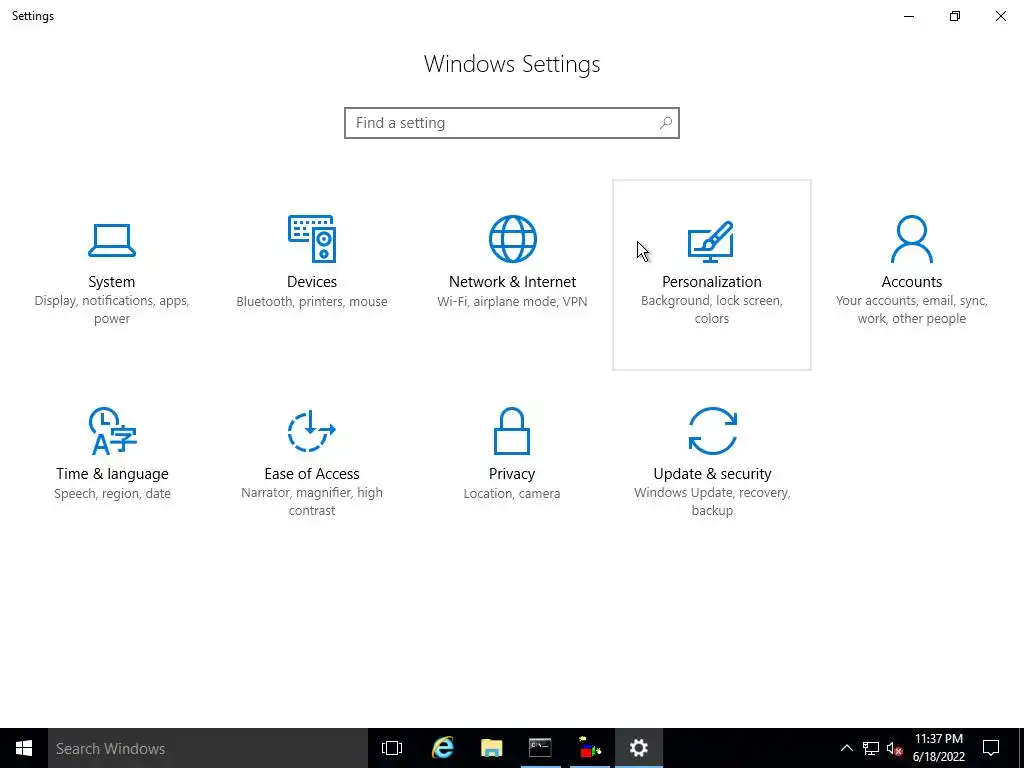This screenshot has width=1024, height=768.
Task: Open Devices keyboard and speaker icon
Action: pyautogui.click(x=312, y=238)
